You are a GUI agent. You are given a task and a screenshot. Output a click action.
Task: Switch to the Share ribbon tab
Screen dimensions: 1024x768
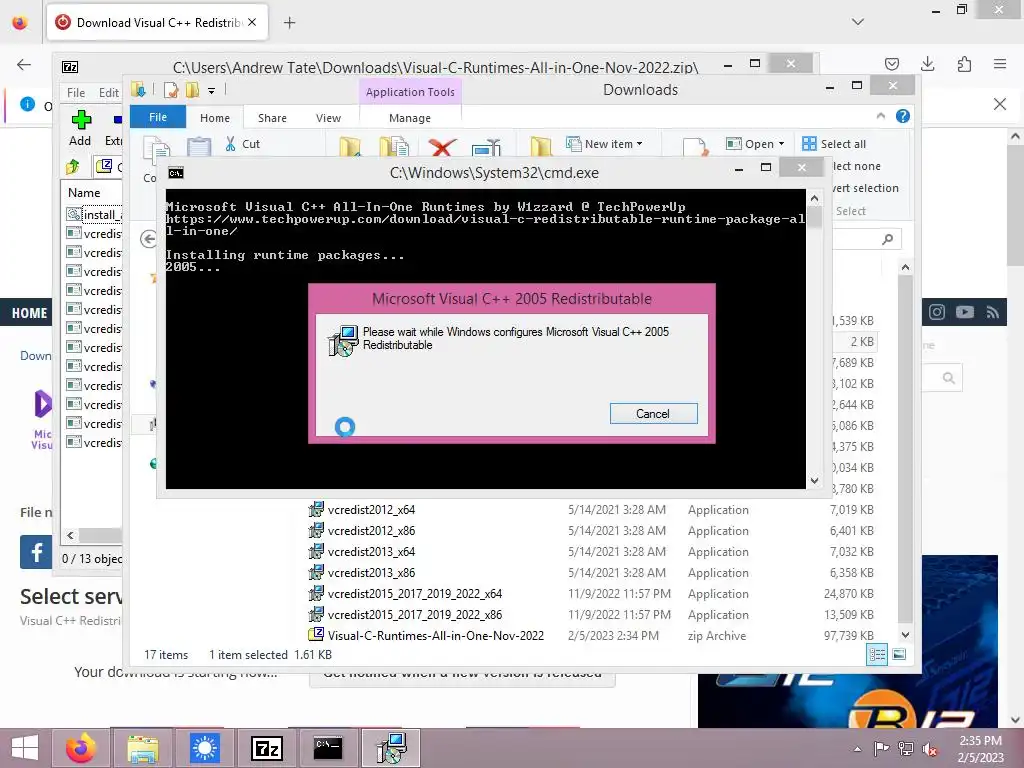(x=272, y=118)
